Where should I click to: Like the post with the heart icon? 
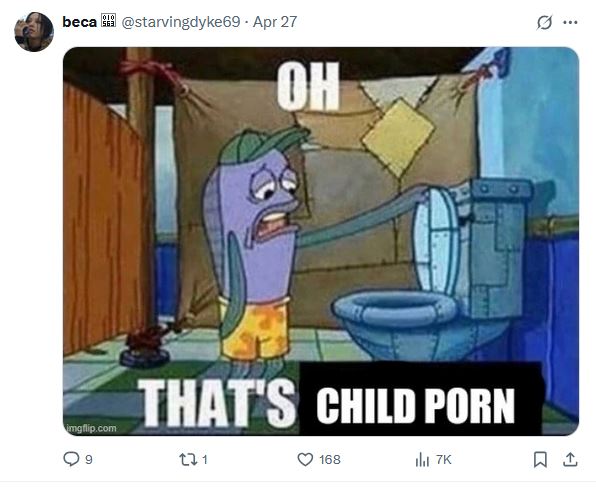tap(305, 460)
